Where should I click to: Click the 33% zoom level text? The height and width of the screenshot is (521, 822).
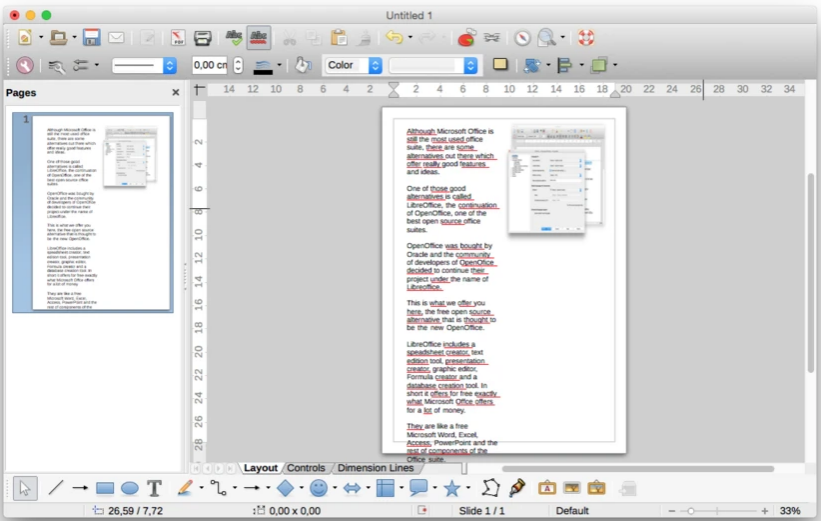coord(790,511)
